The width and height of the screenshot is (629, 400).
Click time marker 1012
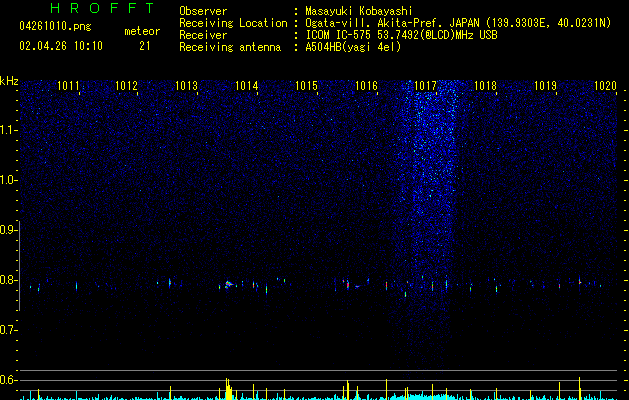pyautogui.click(x=127, y=86)
